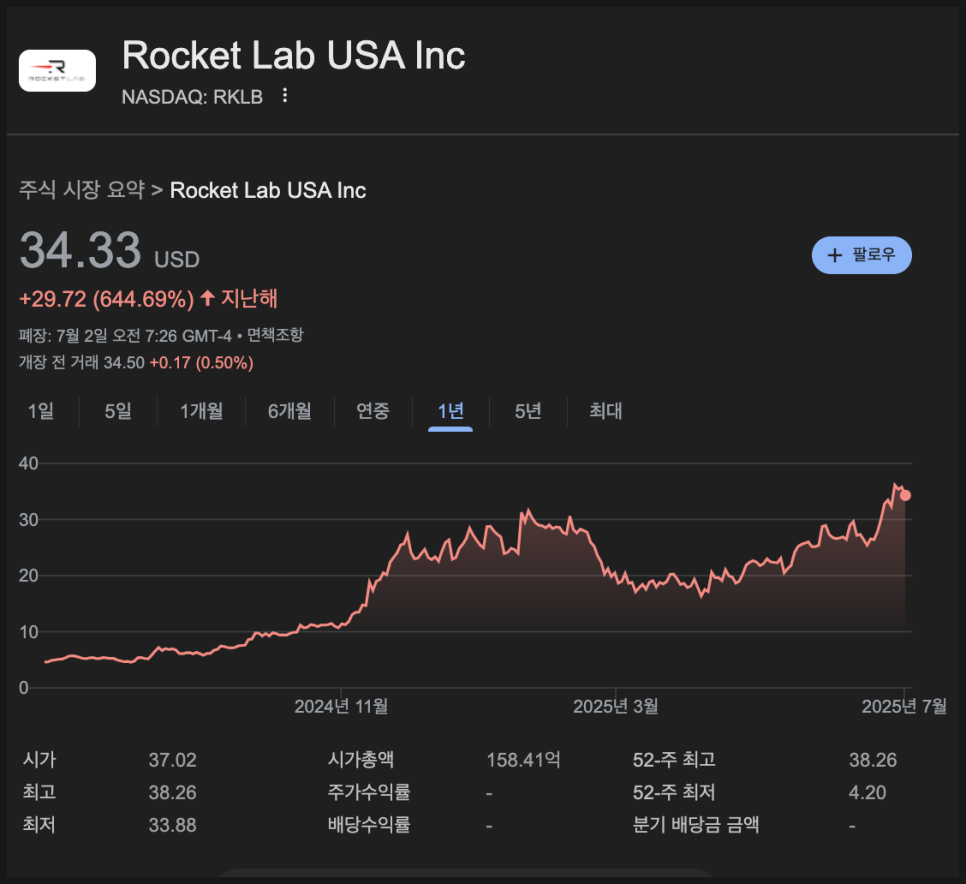Click the 52-주 최저 value 4.20
Image resolution: width=966 pixels, height=884 pixels.
[867, 792]
